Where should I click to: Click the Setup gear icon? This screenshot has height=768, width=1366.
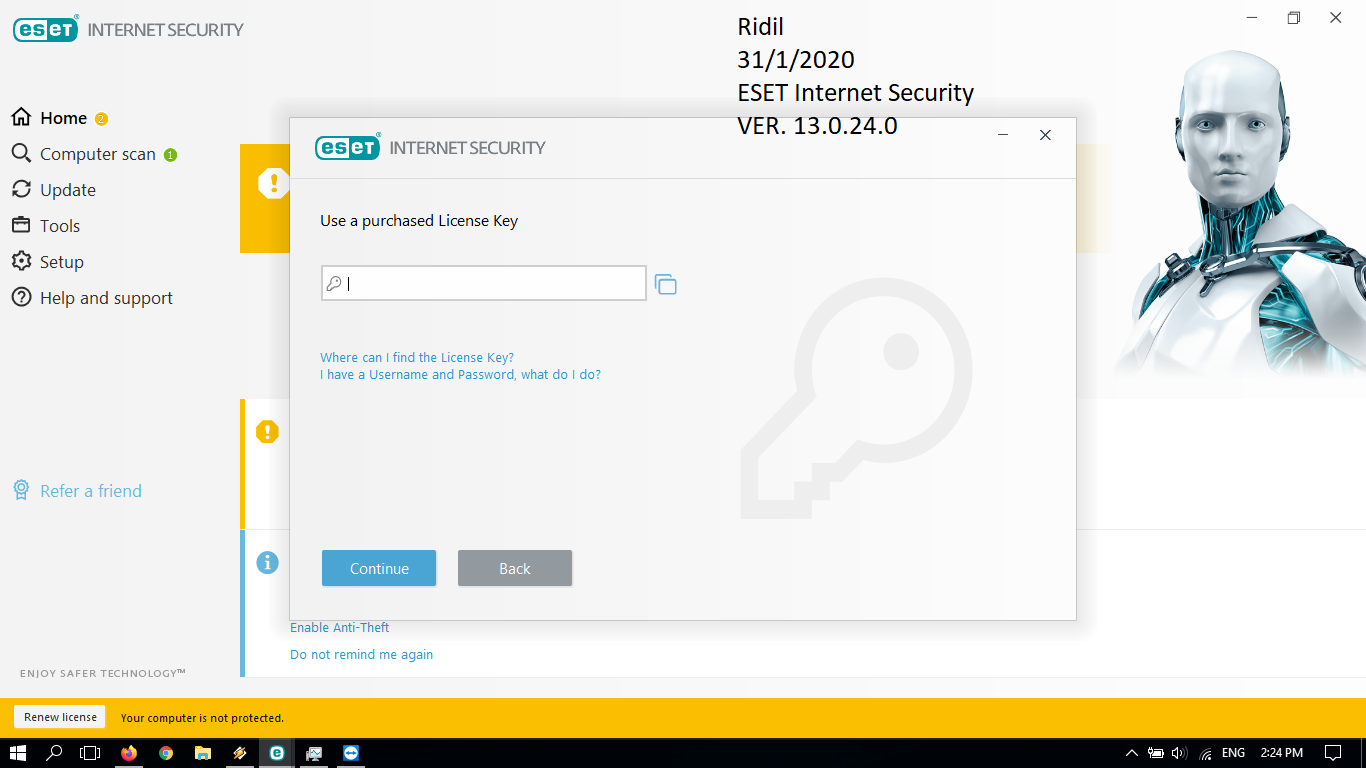[x=21, y=262]
